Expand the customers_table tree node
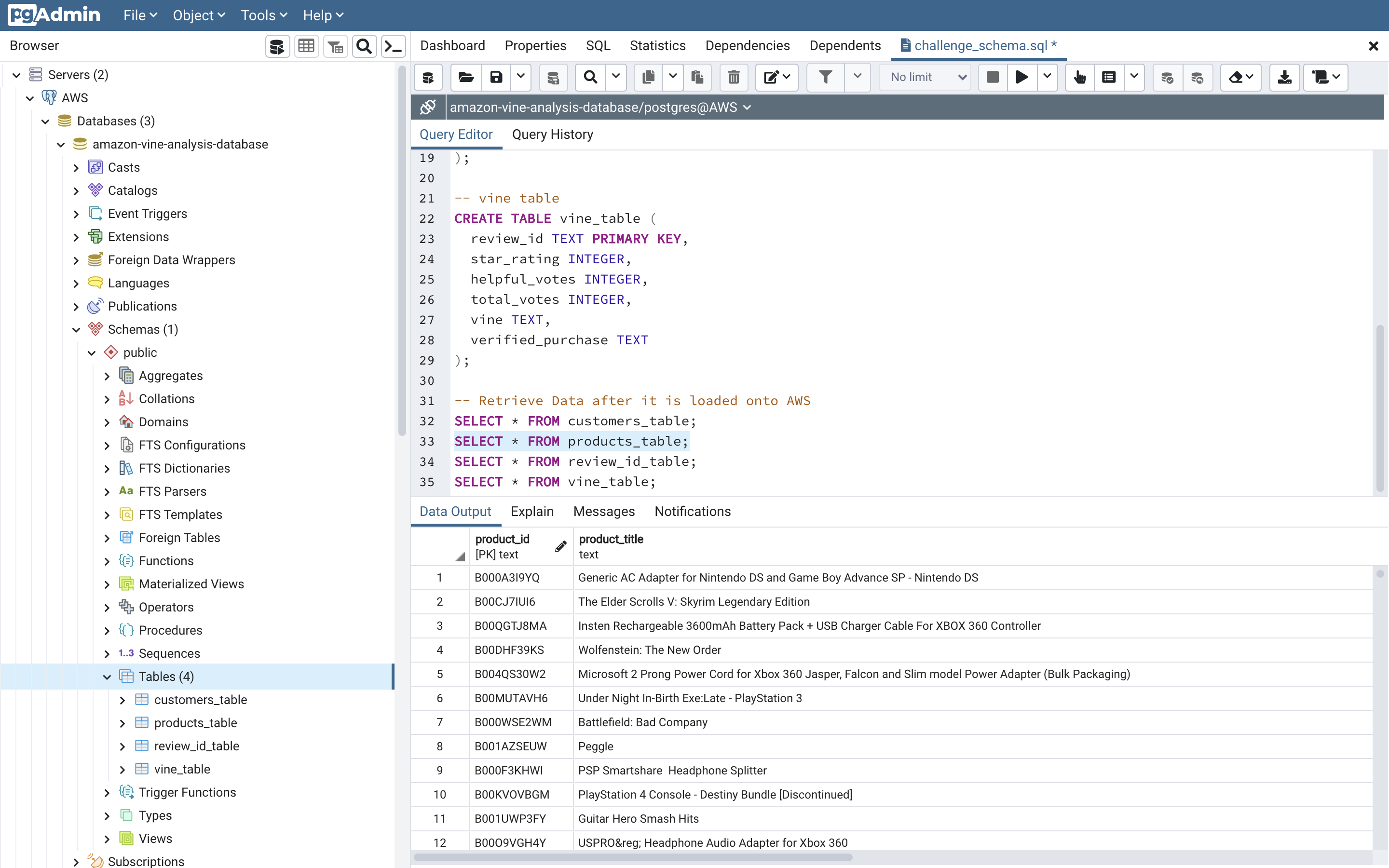Screen dimensions: 1389x868 [x=122, y=700]
